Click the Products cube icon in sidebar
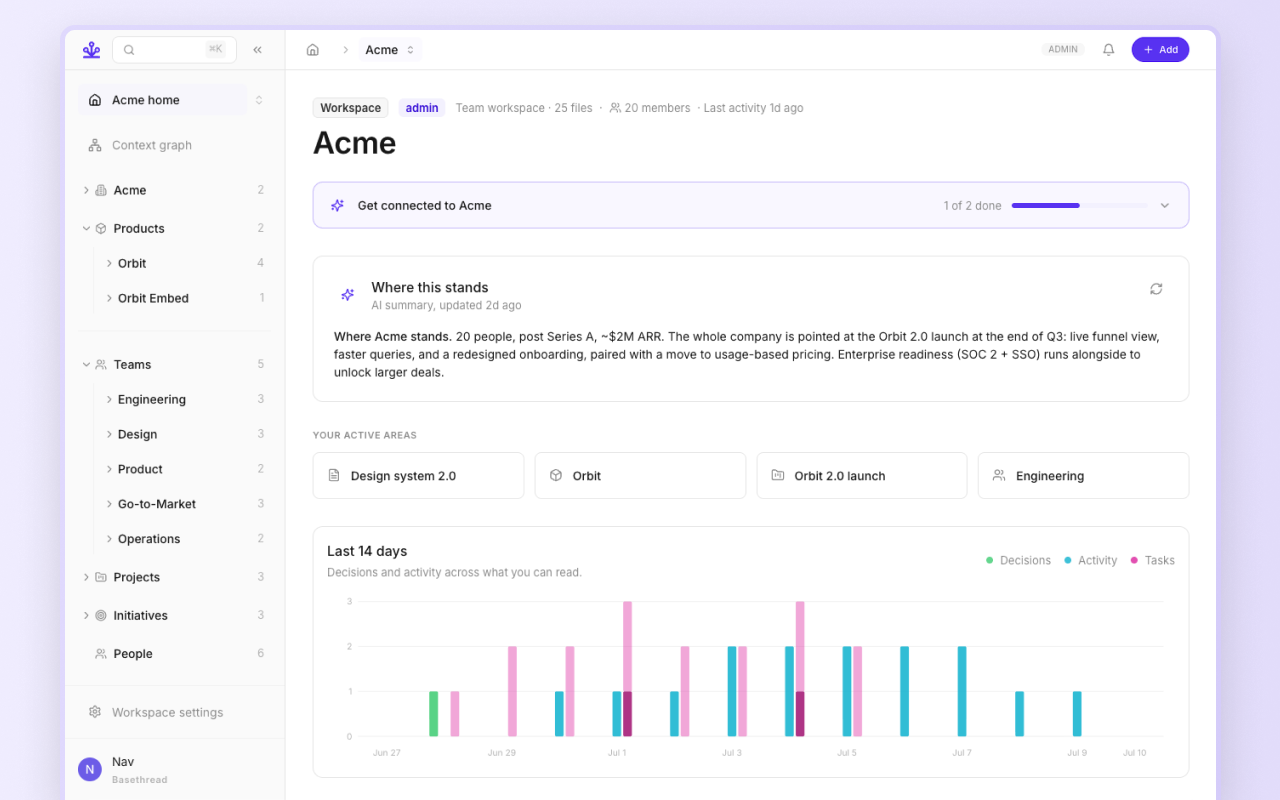This screenshot has height=800, width=1280. tap(100, 229)
